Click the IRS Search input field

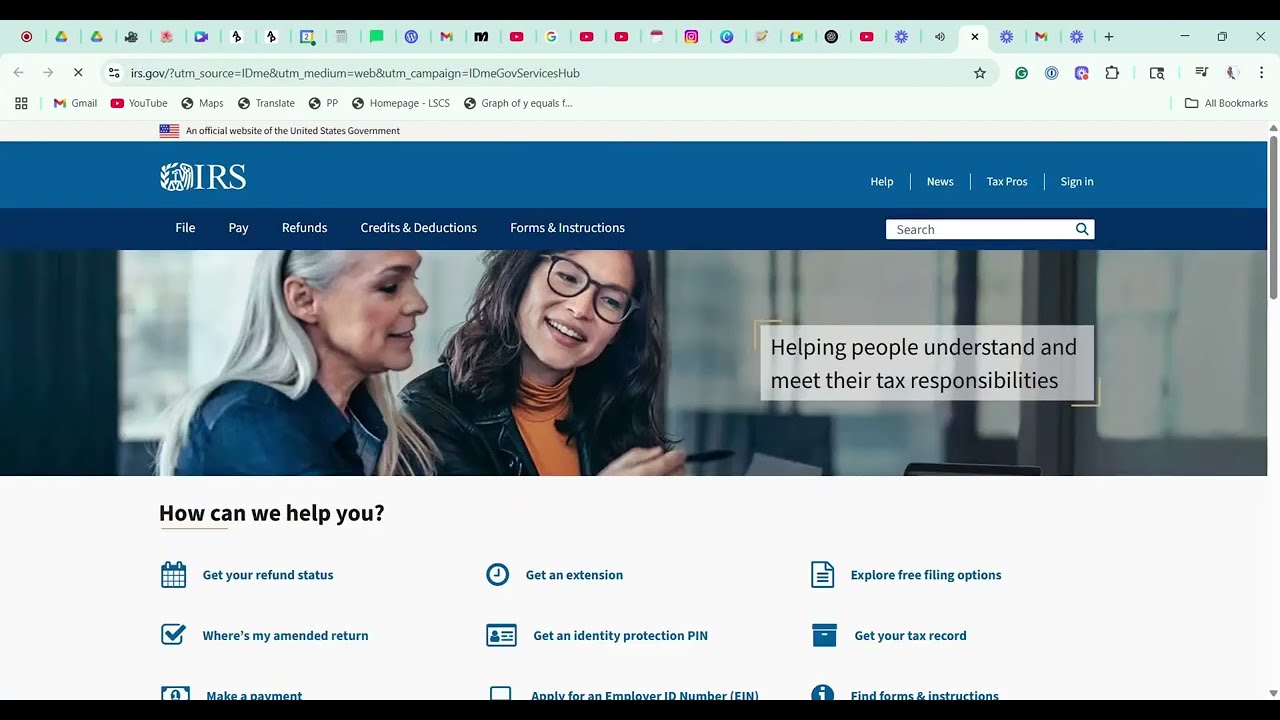[x=980, y=229]
